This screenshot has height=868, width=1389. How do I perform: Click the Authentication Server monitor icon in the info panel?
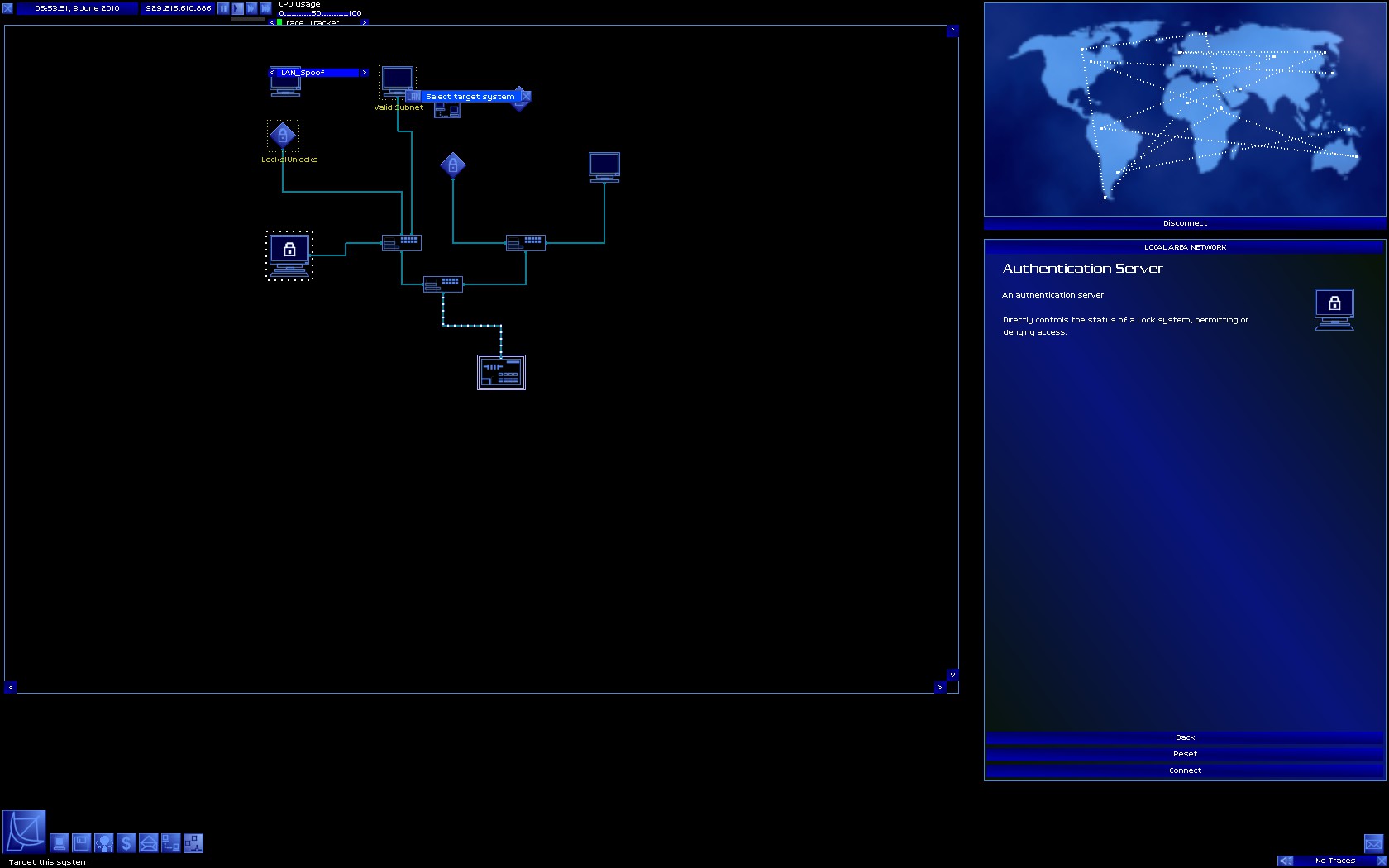coord(1334,309)
